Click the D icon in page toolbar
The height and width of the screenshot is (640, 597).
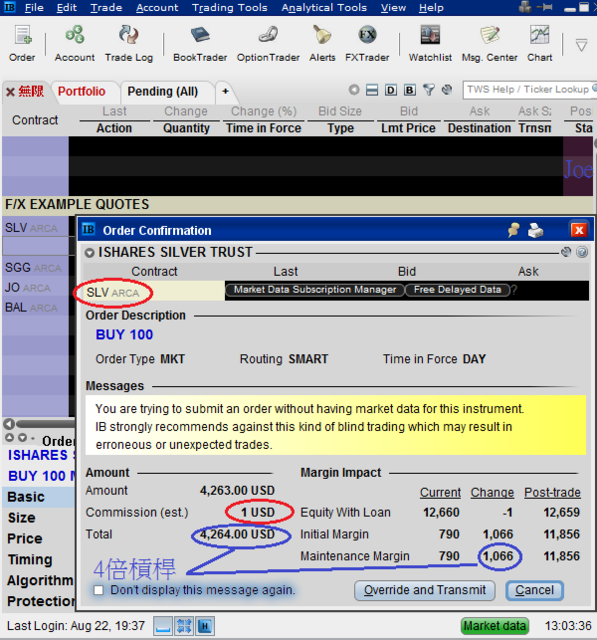point(391,90)
